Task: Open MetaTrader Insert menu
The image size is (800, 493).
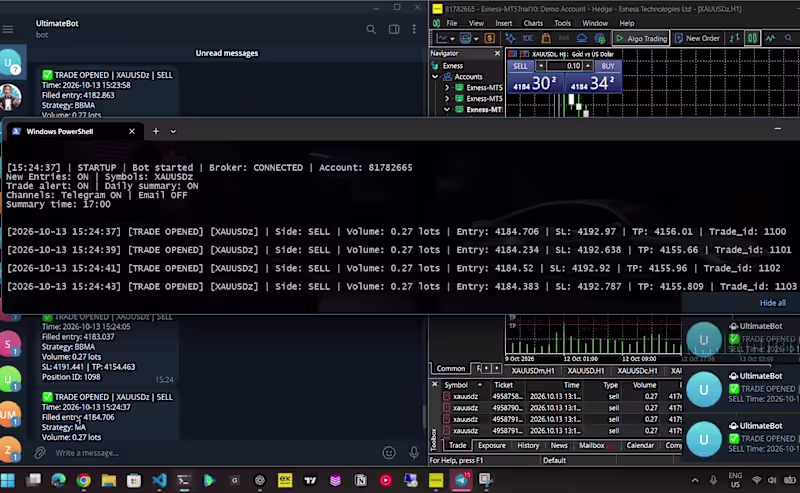Action: coord(504,23)
